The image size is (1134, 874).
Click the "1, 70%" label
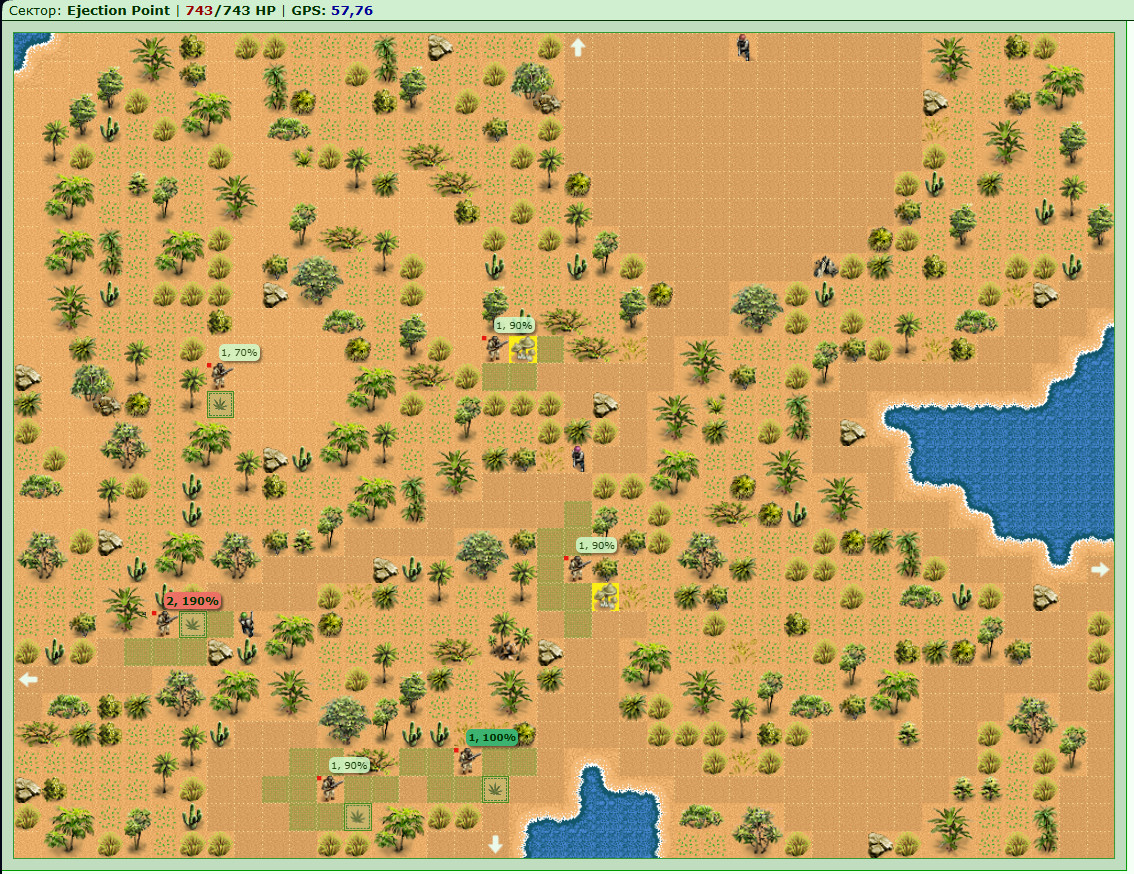[x=239, y=352]
